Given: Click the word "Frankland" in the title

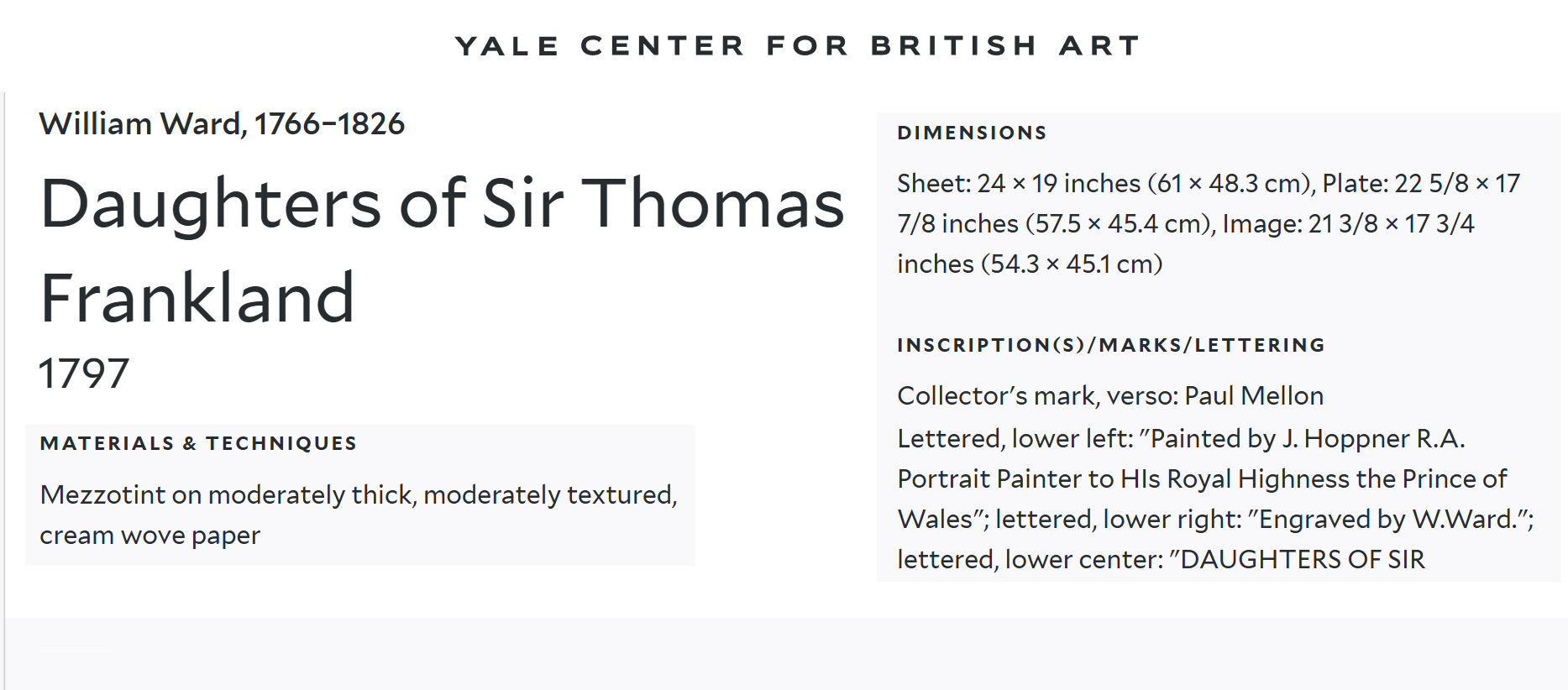Looking at the screenshot, I should click(198, 298).
